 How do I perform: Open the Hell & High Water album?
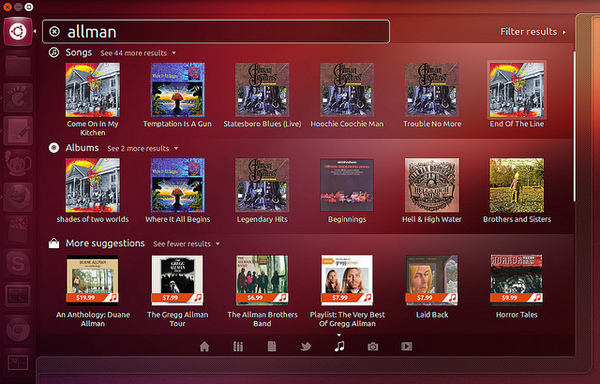432,190
